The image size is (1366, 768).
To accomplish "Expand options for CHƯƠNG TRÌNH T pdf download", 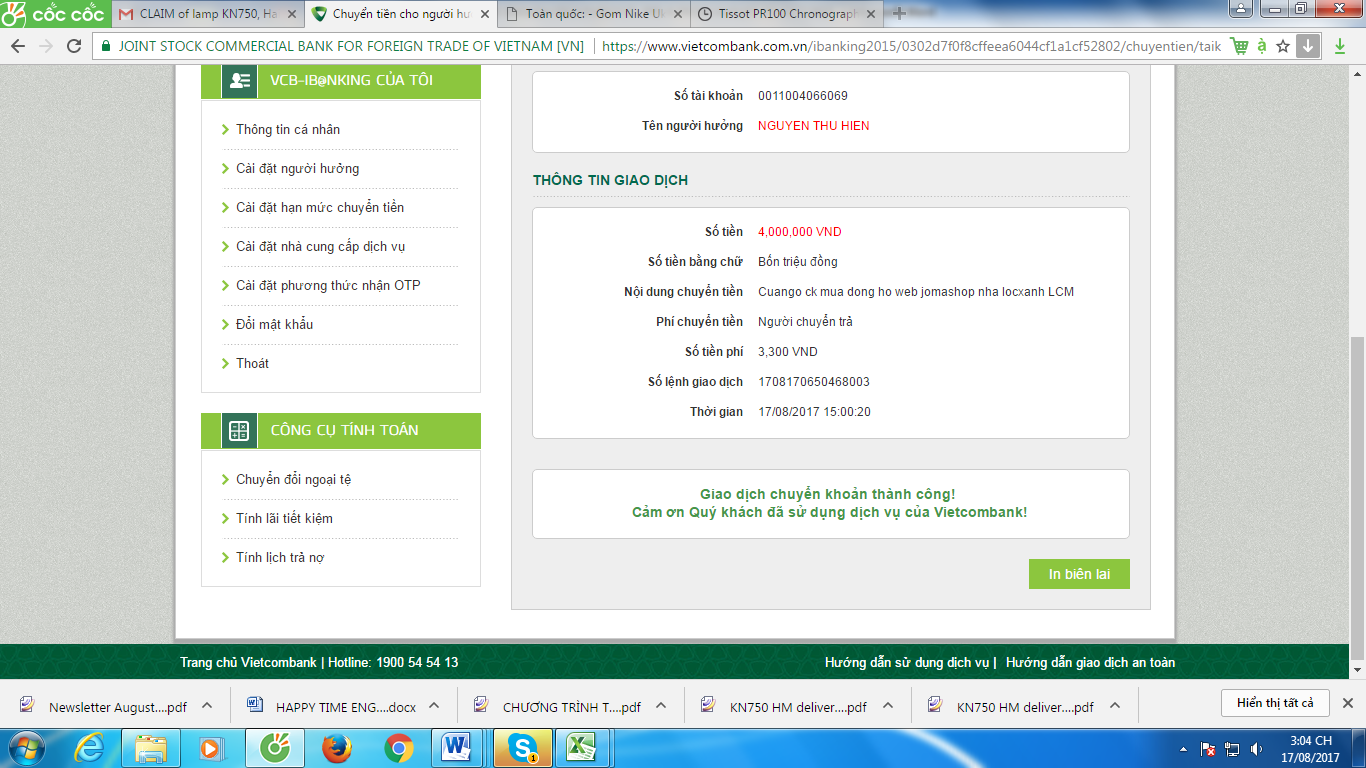I will tap(661, 706).
